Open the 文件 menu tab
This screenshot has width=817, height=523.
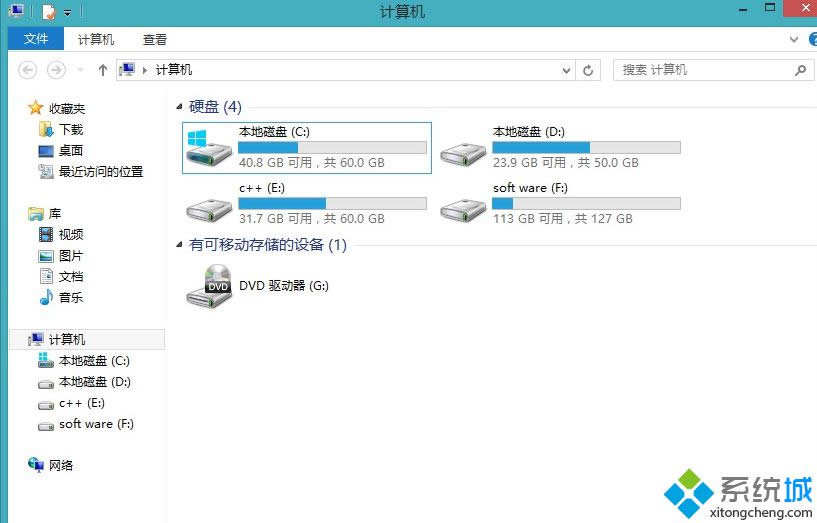tap(36, 39)
